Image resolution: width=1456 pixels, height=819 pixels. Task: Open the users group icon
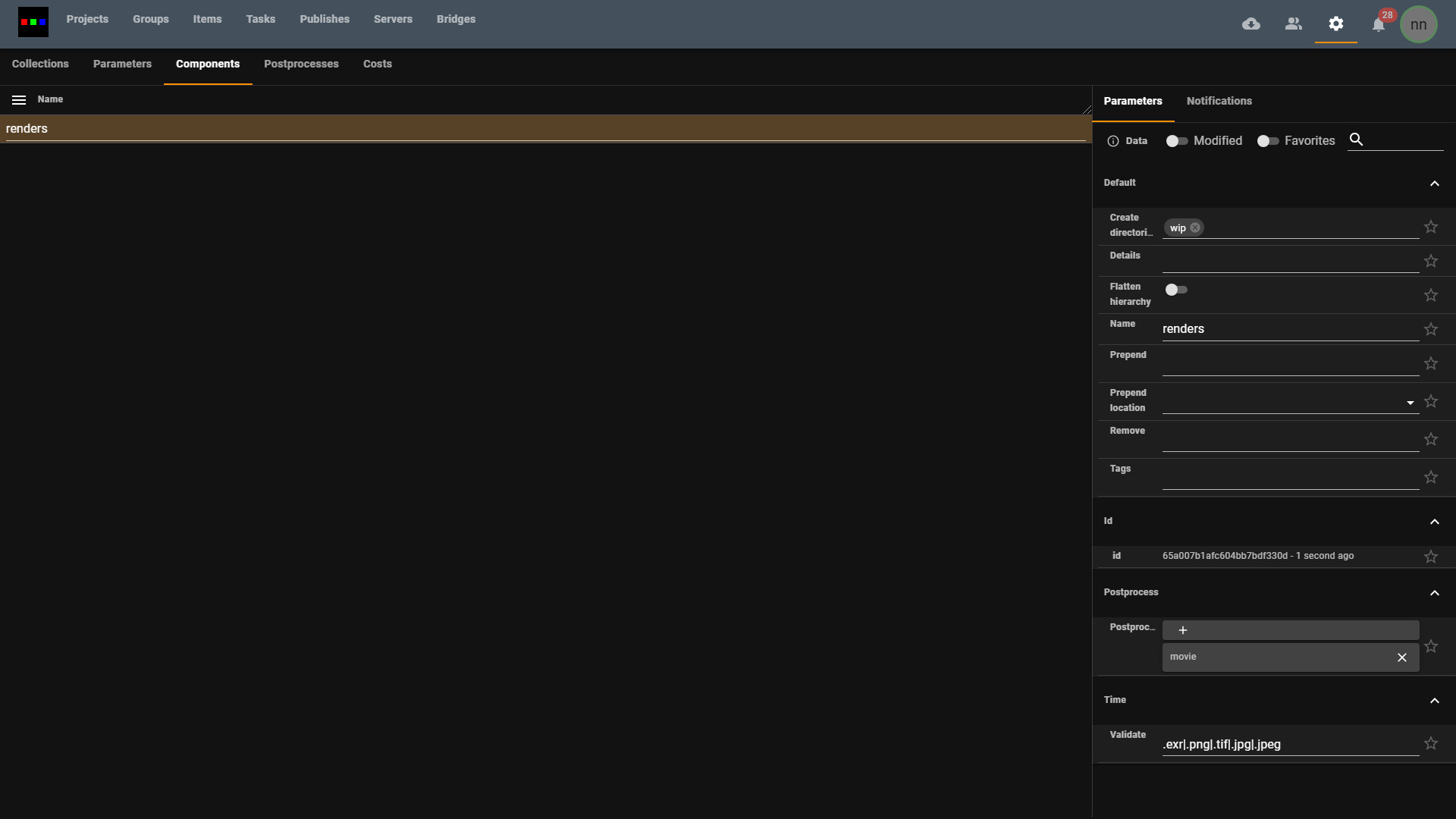click(1294, 24)
